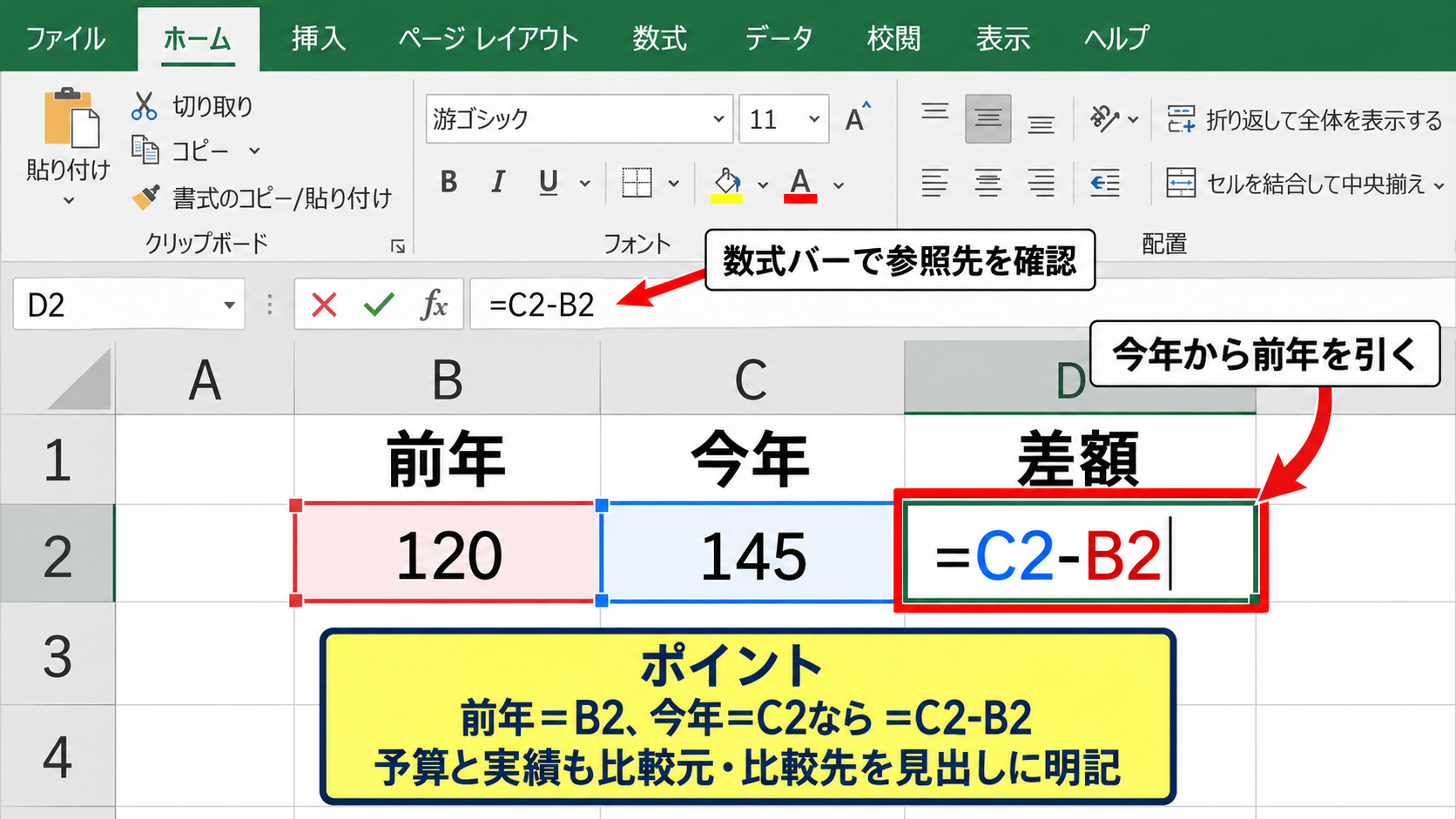Align text left
This screenshot has width=1456, height=819.
(x=935, y=182)
